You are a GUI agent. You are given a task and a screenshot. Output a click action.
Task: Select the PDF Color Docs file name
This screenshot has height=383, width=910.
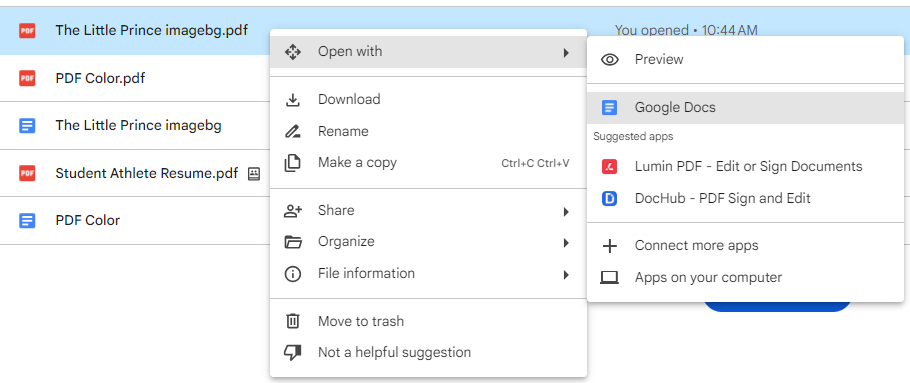click(x=88, y=221)
